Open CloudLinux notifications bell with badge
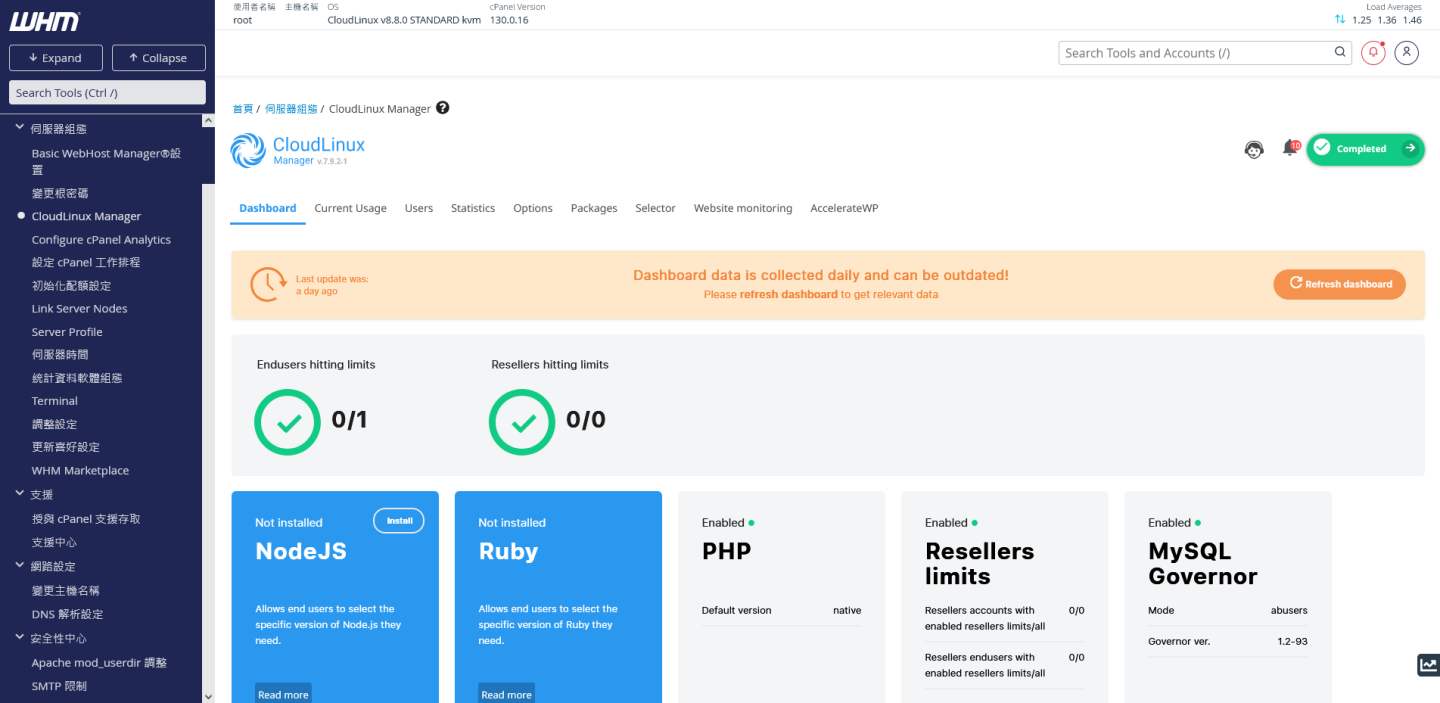 (1290, 148)
